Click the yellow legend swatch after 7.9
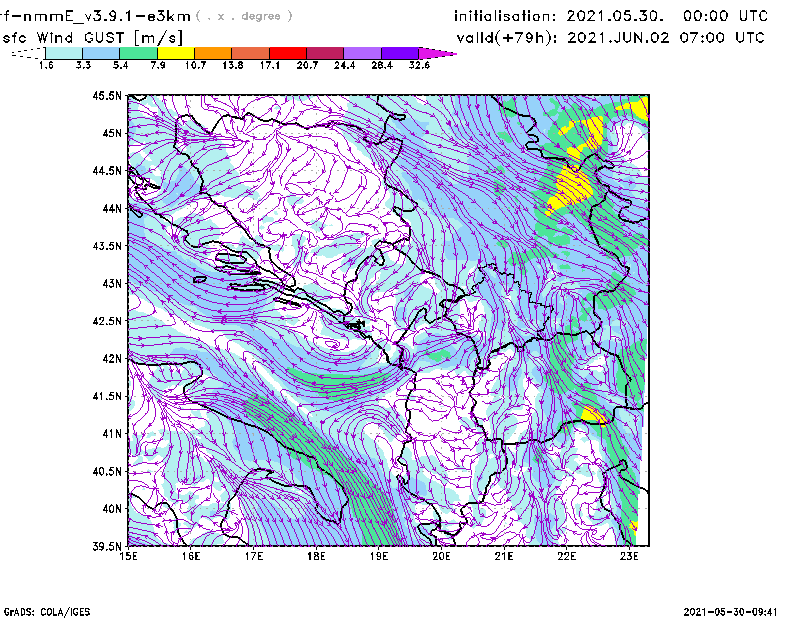The width and height of the screenshot is (800, 618). 176,53
